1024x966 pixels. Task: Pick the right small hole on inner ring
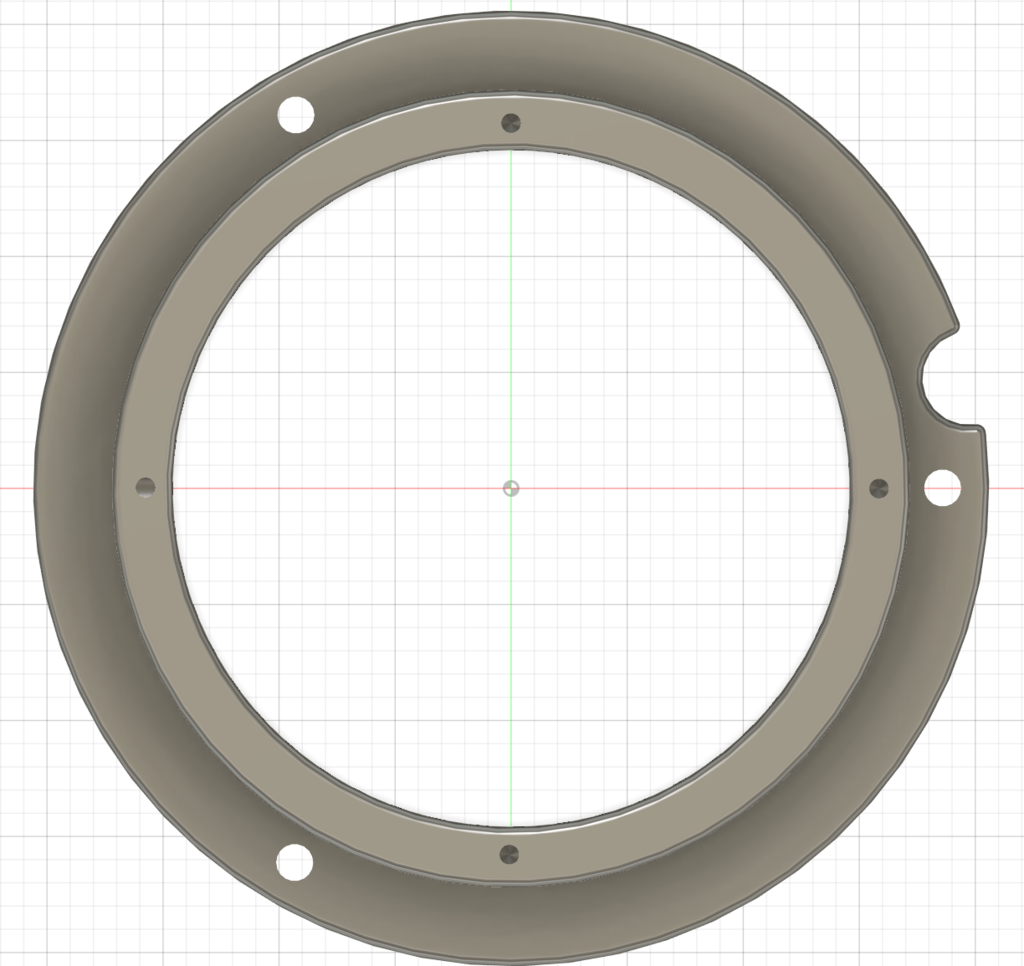879,488
